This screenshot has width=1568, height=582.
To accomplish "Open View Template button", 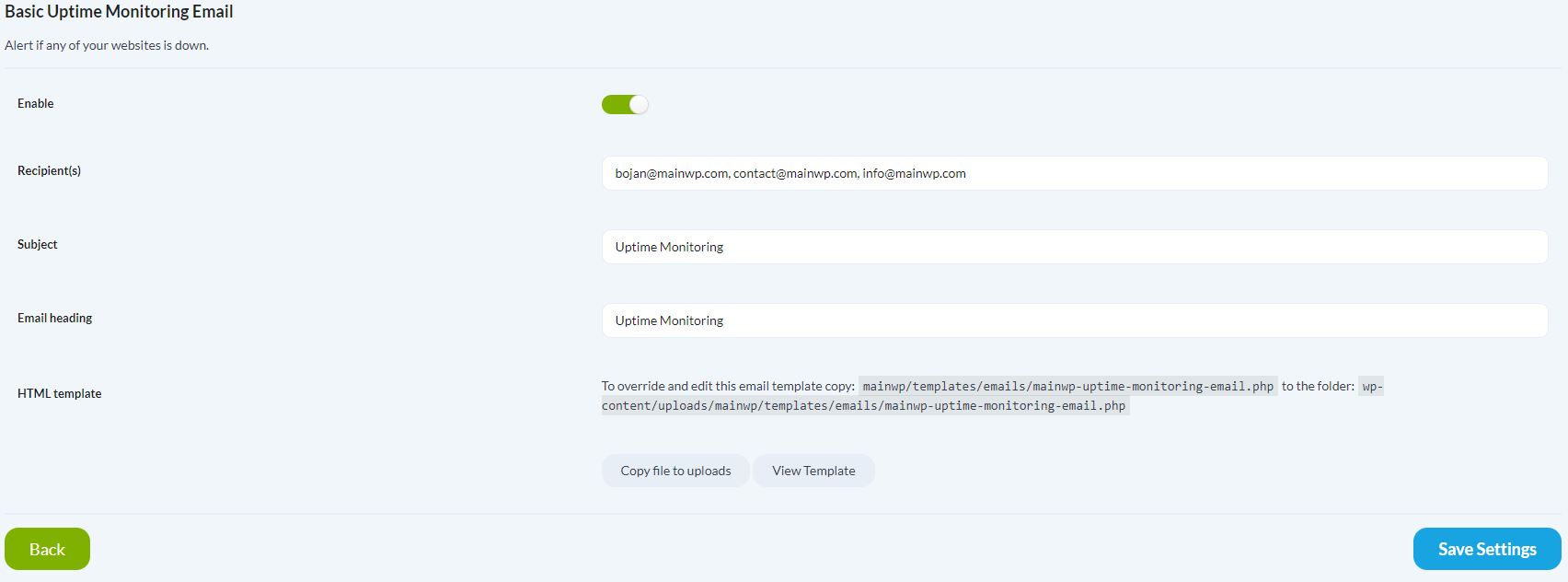I will click(813, 471).
